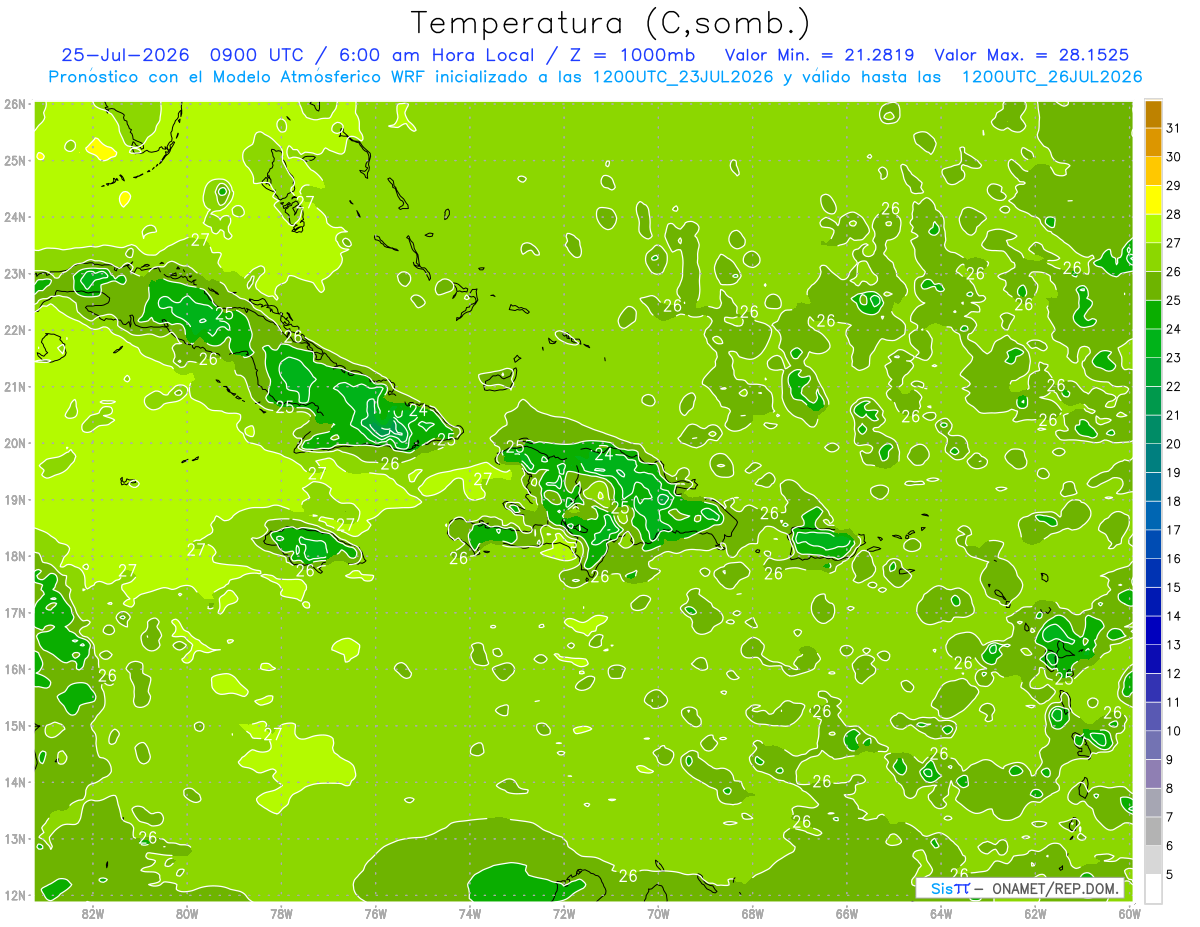Click the '26N' latitude axis label
Image resolution: width=1200 pixels, height=927 pixels.
click(x=15, y=104)
